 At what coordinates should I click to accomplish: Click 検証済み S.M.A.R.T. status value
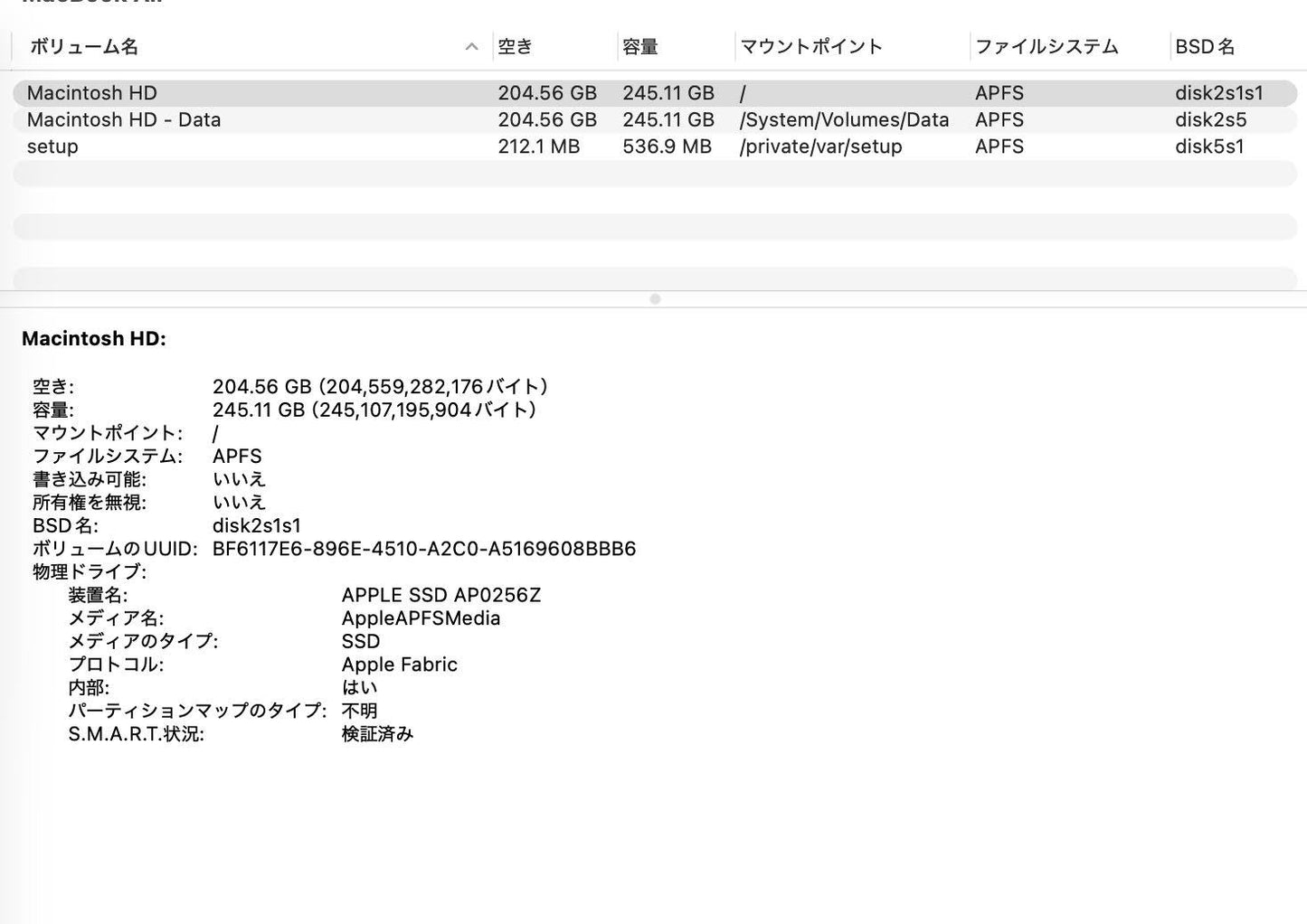pos(377,734)
